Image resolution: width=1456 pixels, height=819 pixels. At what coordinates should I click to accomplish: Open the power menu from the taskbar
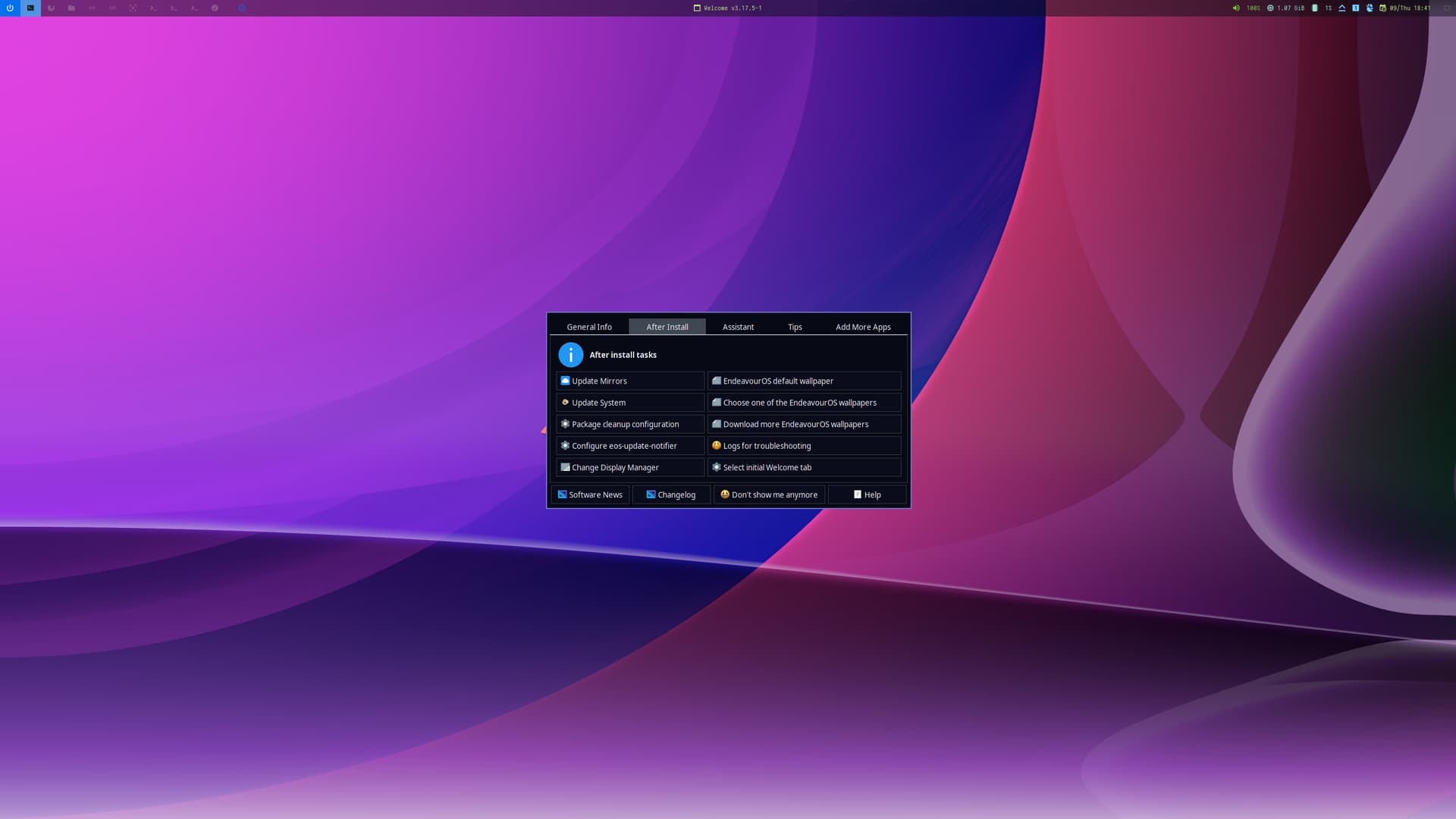[9, 8]
